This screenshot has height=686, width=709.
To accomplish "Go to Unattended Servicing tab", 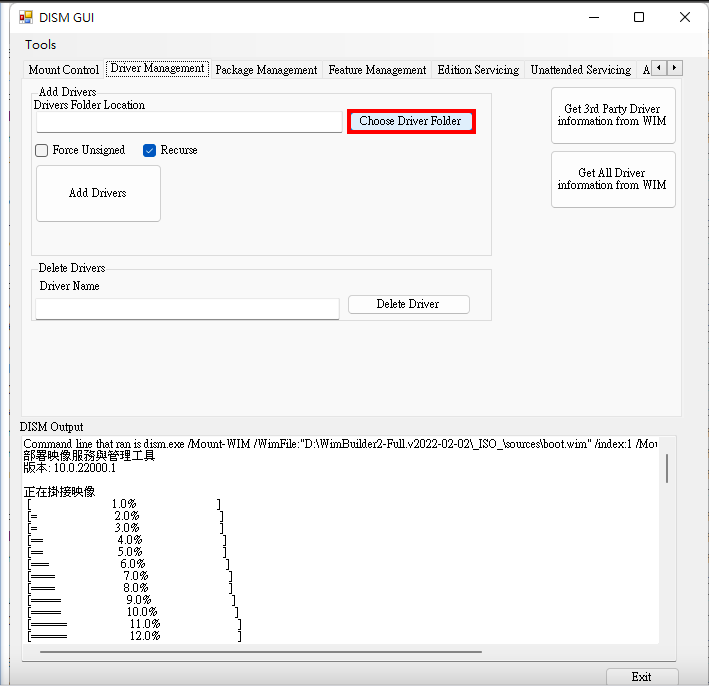I will pyautogui.click(x=581, y=70).
